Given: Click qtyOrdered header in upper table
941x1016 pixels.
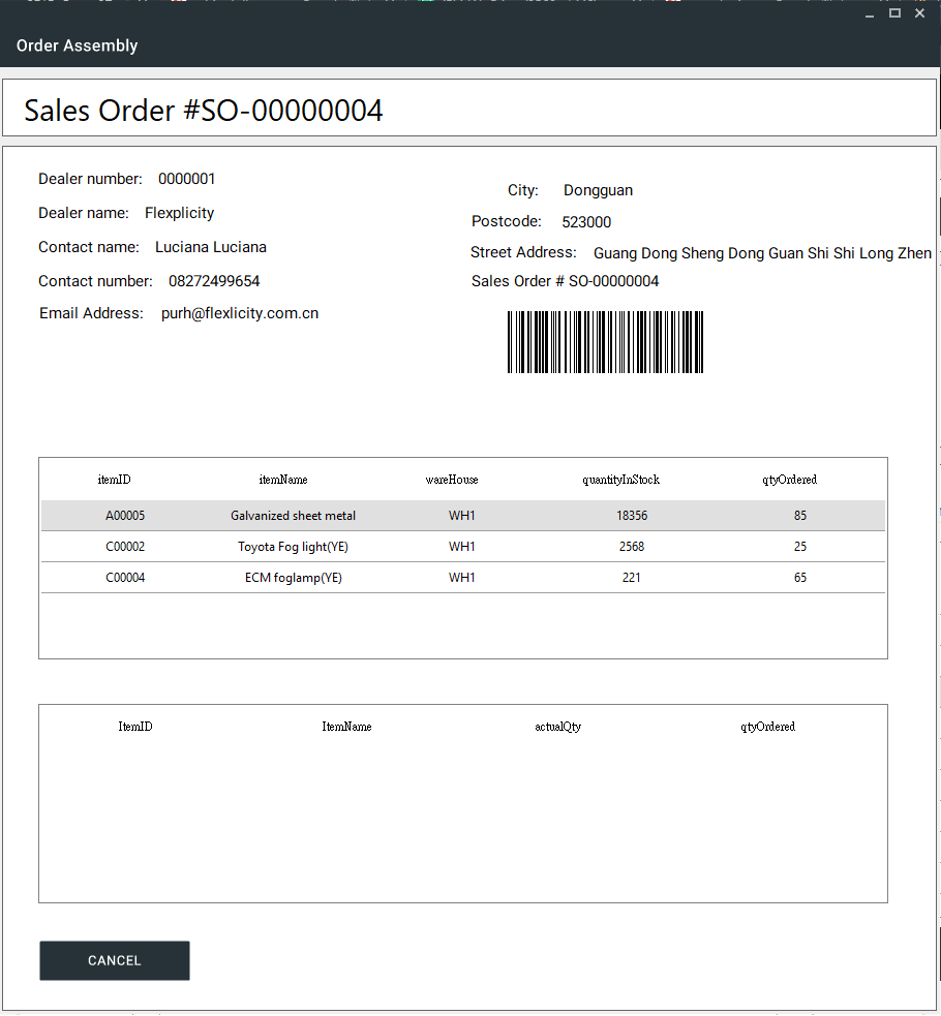Looking at the screenshot, I should (789, 480).
